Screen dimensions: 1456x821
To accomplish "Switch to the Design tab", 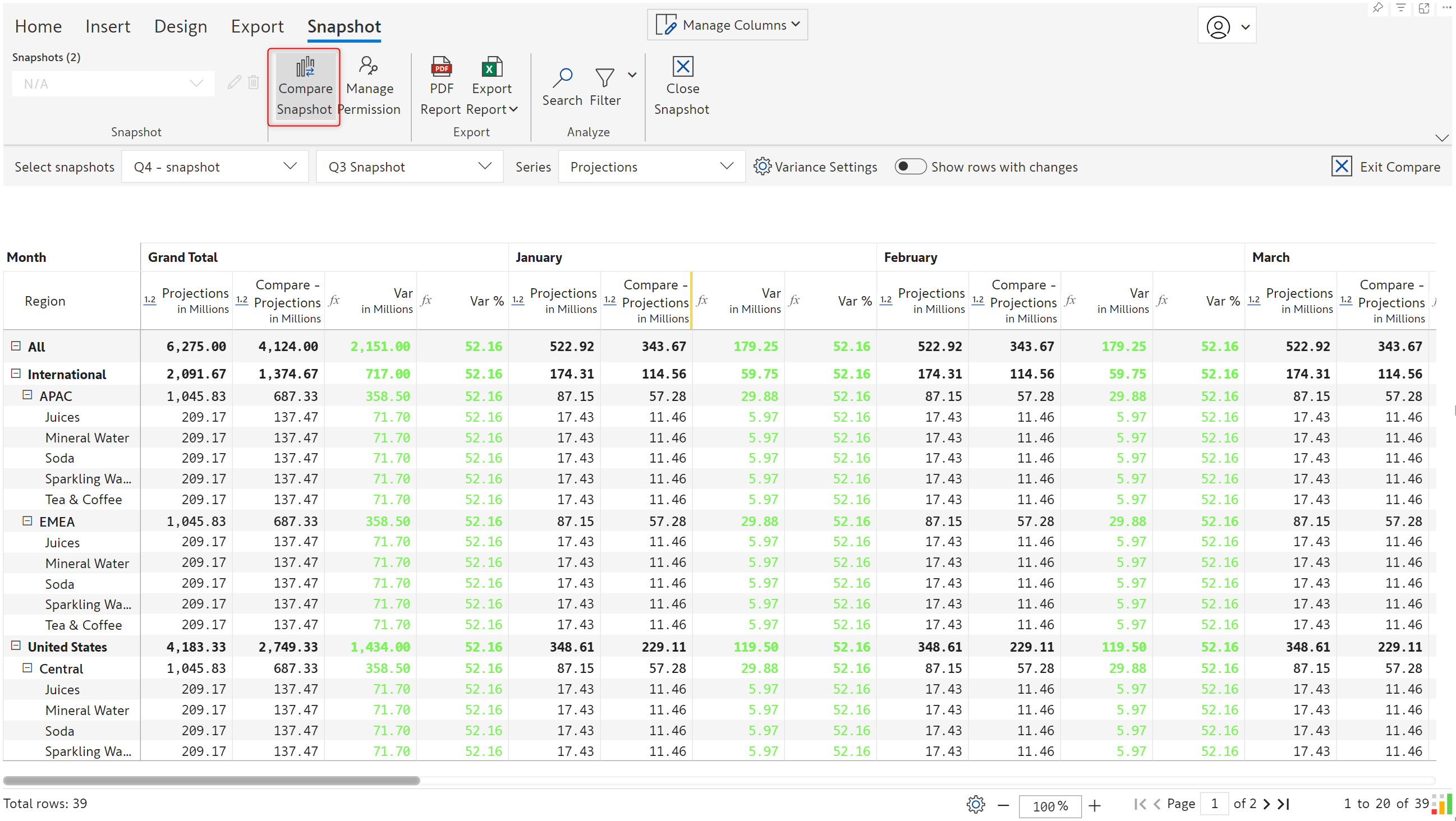I will (x=180, y=26).
